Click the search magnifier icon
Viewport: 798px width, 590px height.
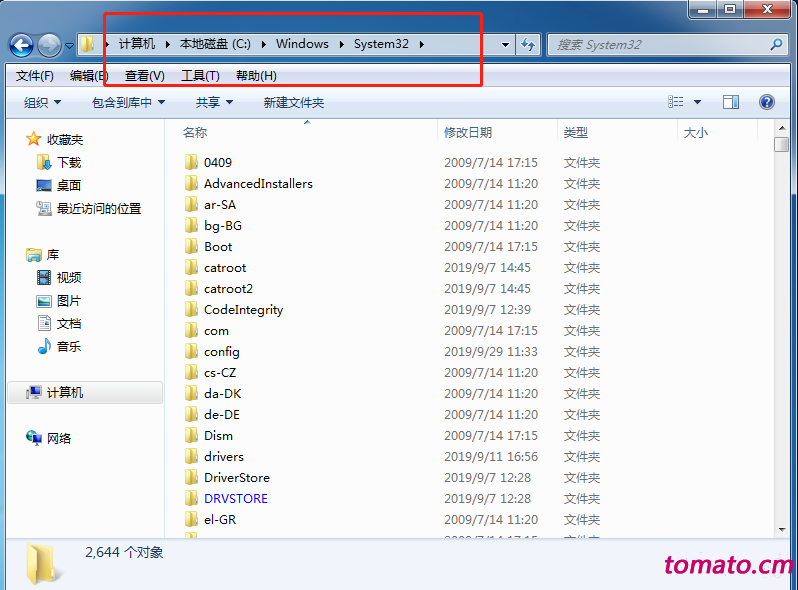(777, 44)
